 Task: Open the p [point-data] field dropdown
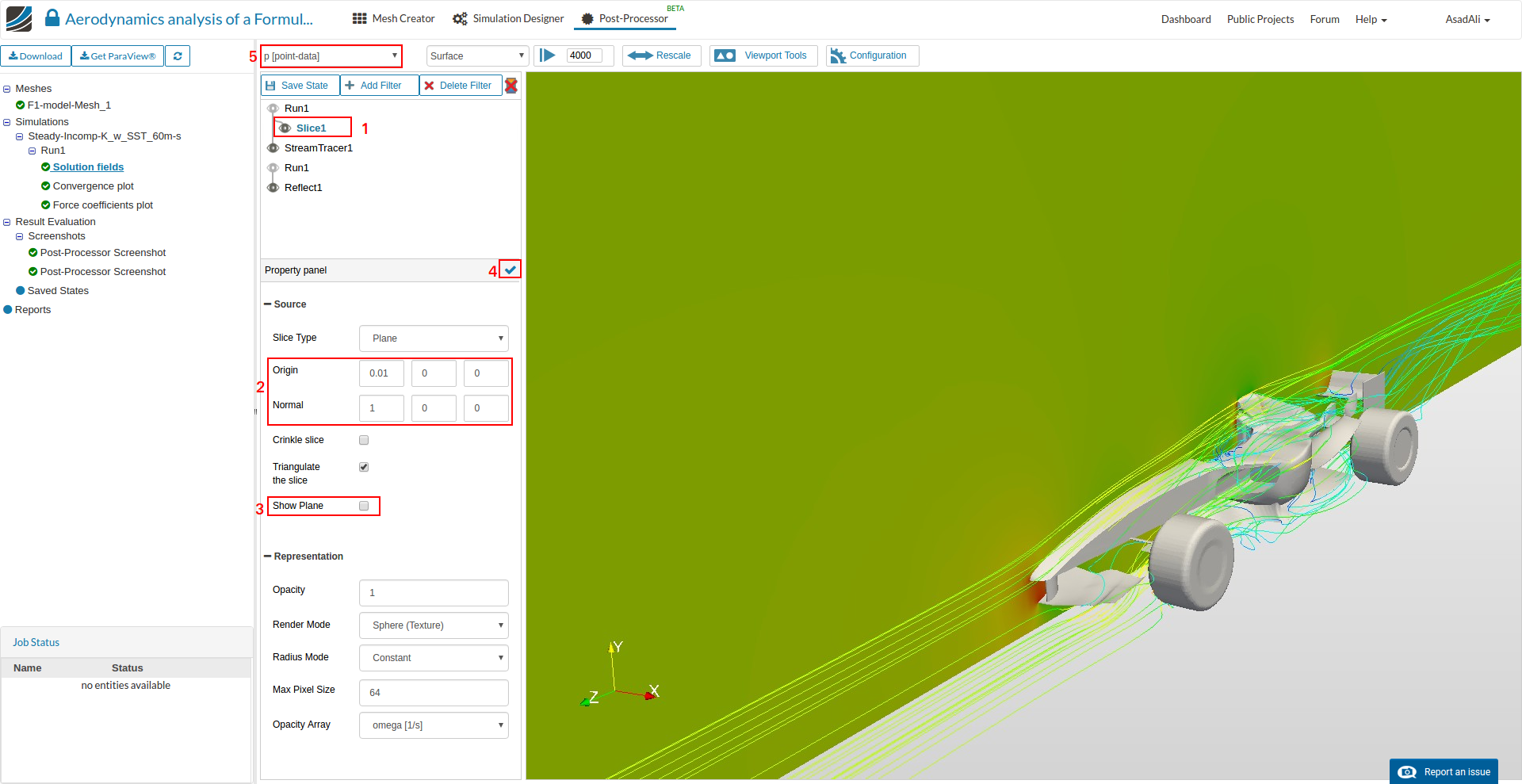click(331, 56)
